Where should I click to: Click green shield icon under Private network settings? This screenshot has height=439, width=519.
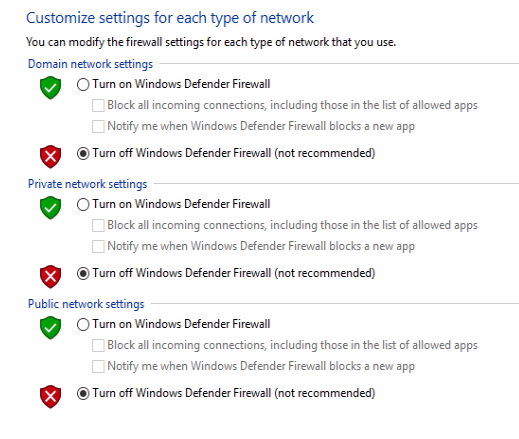(50, 208)
